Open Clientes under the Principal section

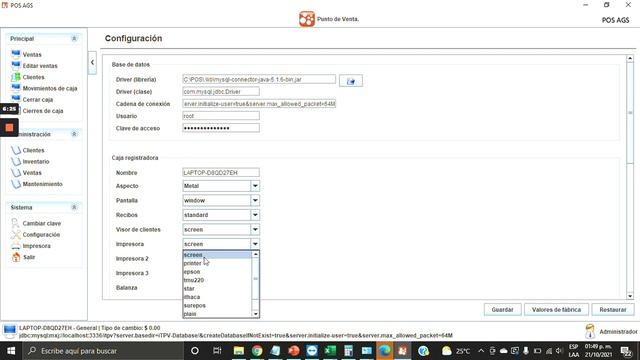point(33,77)
